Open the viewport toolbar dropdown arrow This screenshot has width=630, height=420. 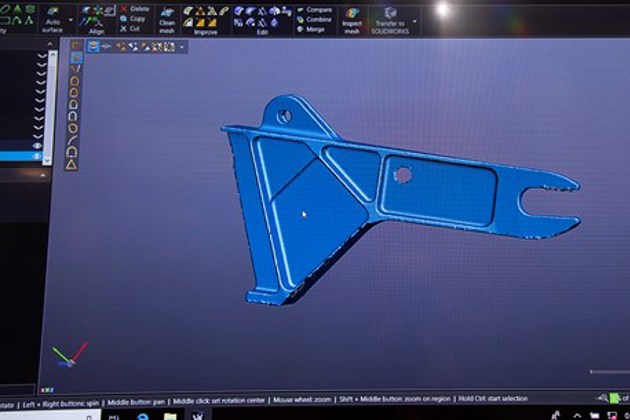pyautogui.click(x=182, y=47)
